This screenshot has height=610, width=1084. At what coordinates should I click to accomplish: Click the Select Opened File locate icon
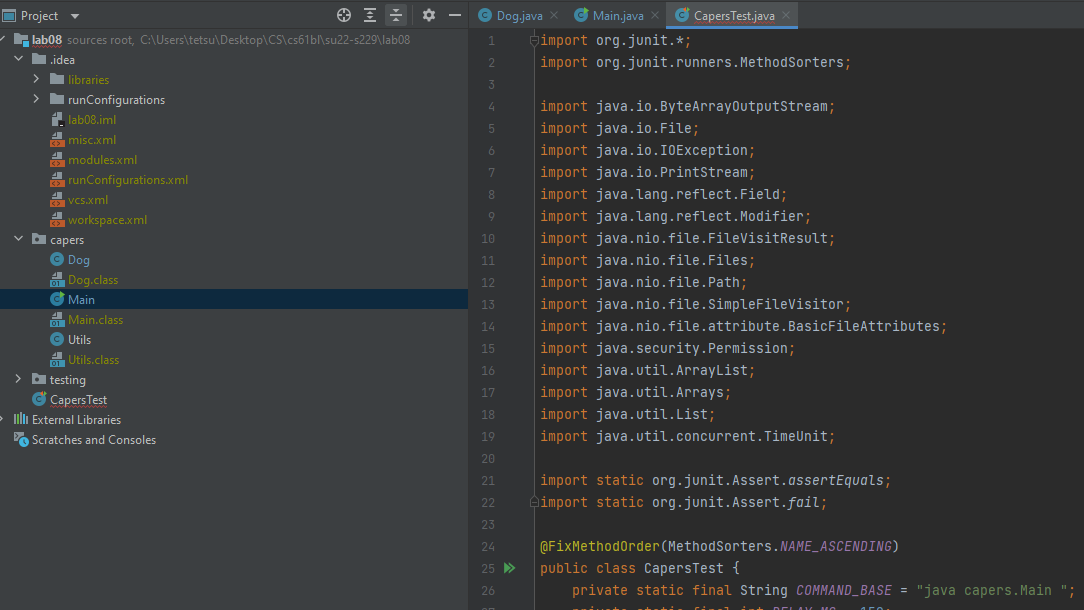tap(344, 15)
